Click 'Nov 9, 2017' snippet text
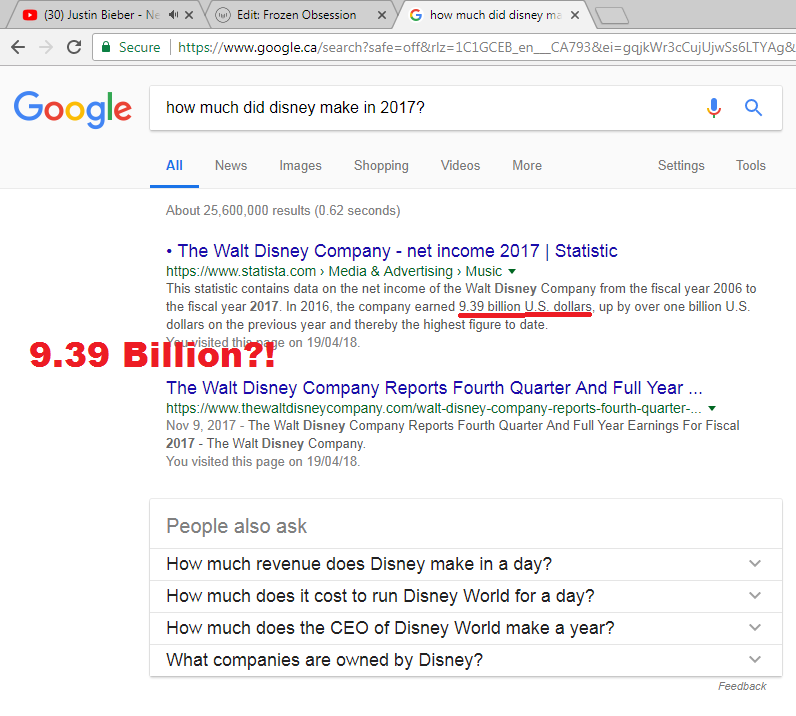796x716 pixels. (x=201, y=426)
